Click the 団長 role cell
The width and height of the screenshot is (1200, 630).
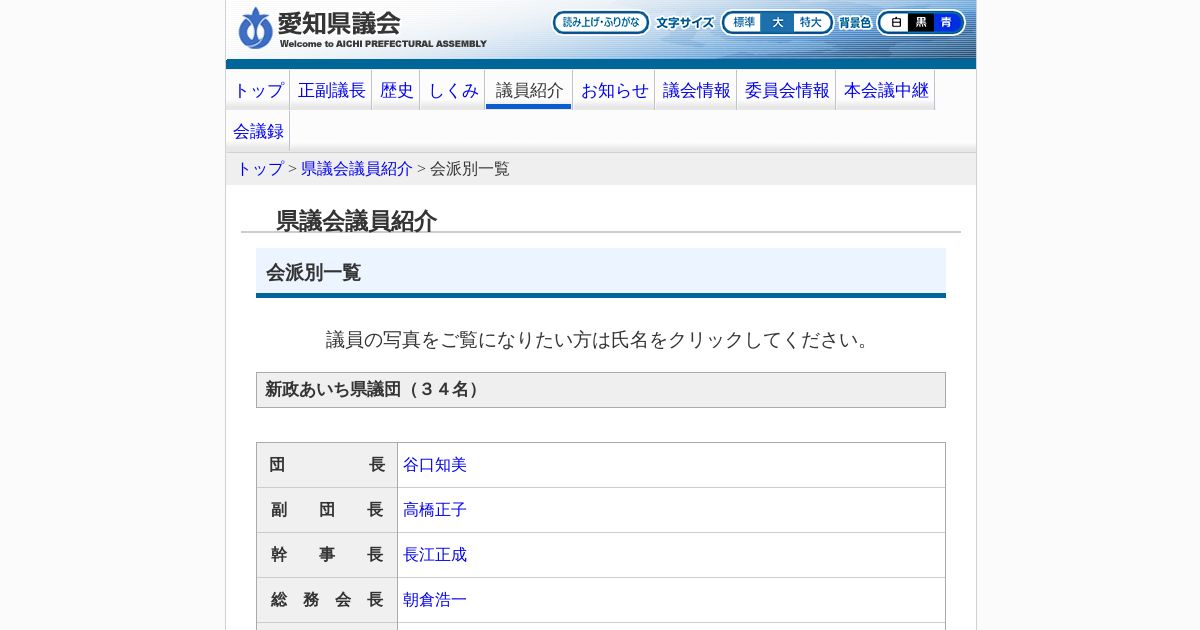click(x=327, y=465)
